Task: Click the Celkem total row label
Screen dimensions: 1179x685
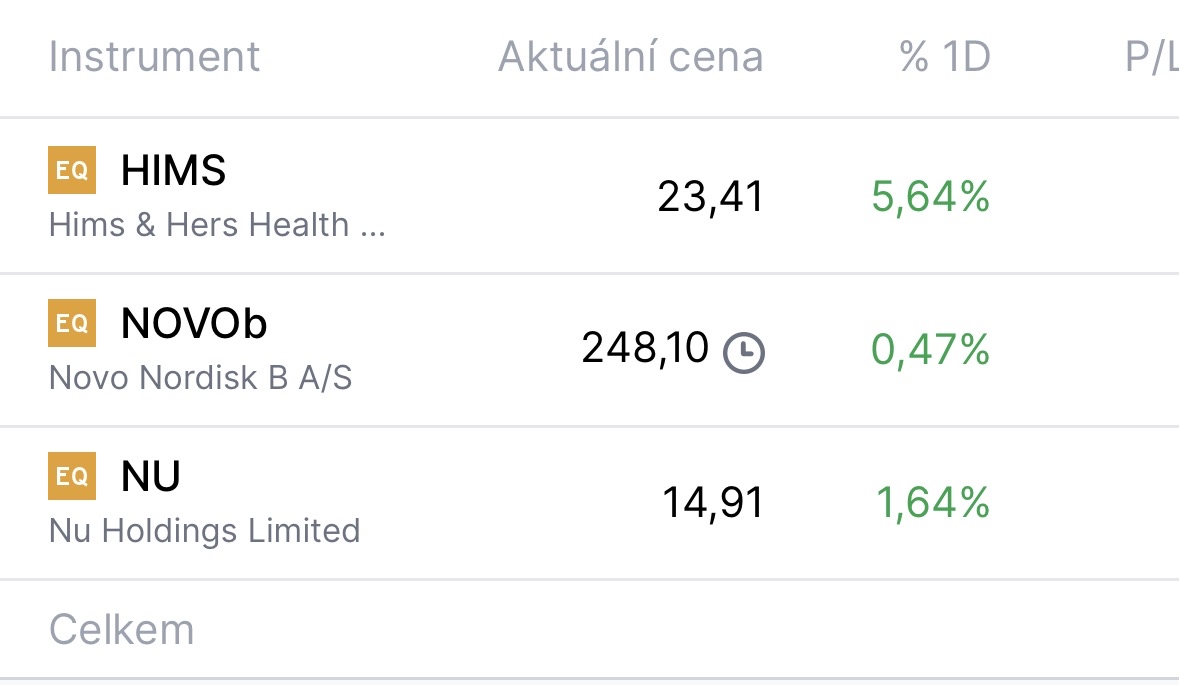Action: (121, 630)
